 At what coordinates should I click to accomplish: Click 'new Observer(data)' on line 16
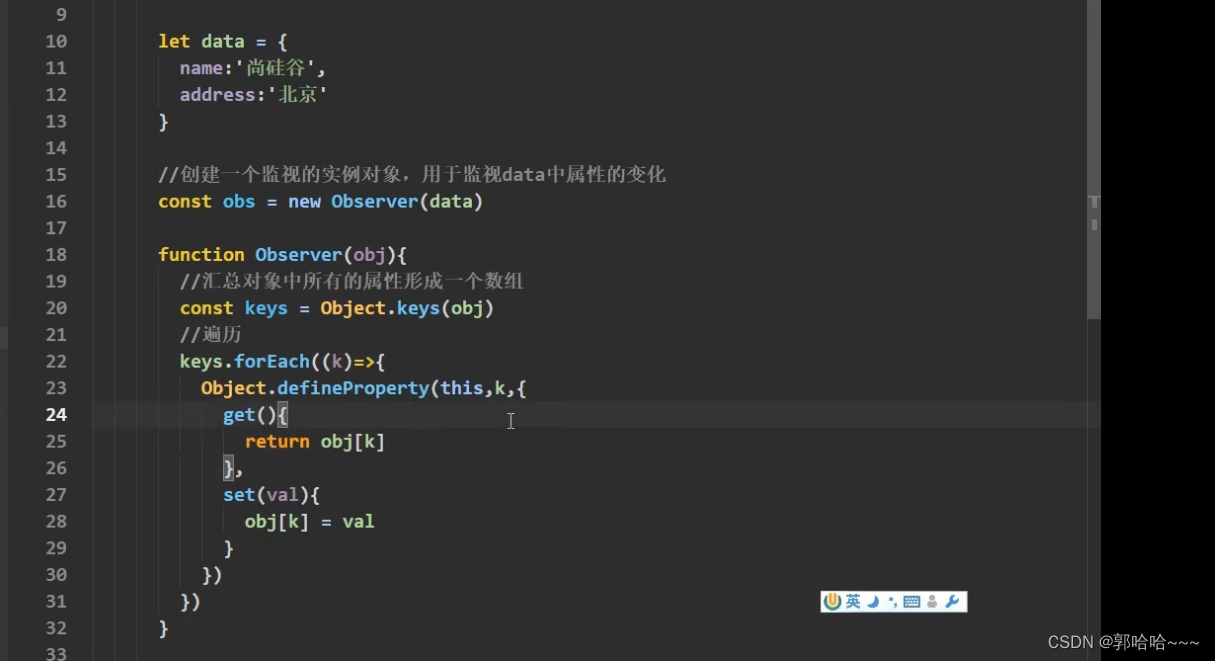point(385,201)
